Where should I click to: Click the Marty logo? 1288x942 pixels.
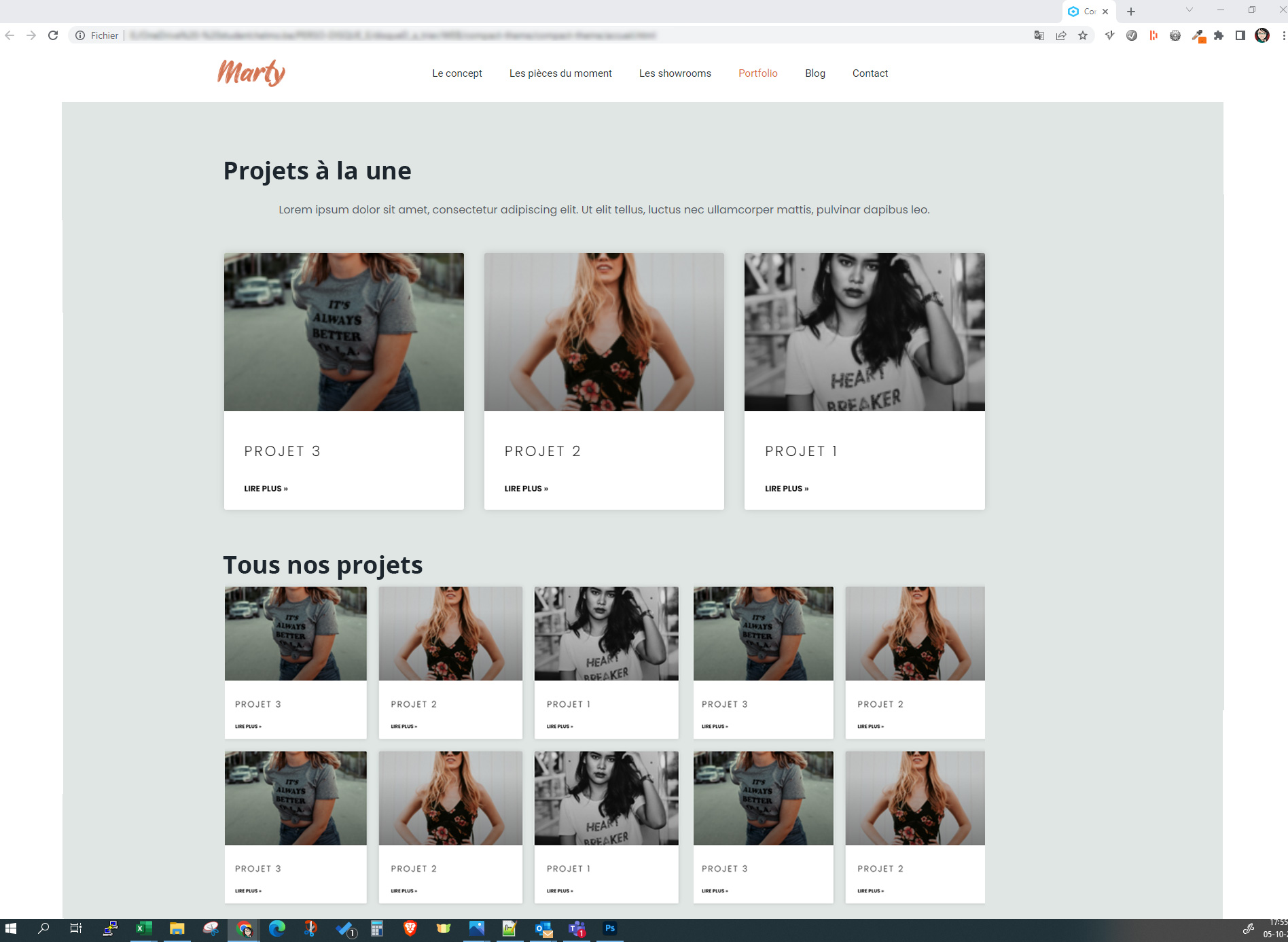[251, 72]
